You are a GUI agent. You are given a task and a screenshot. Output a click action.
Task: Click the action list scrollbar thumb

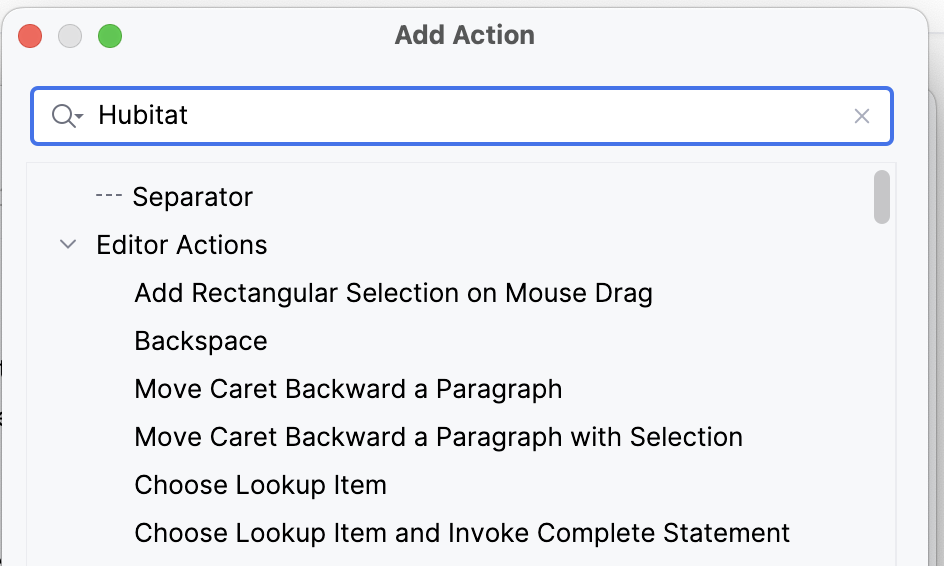point(881,197)
